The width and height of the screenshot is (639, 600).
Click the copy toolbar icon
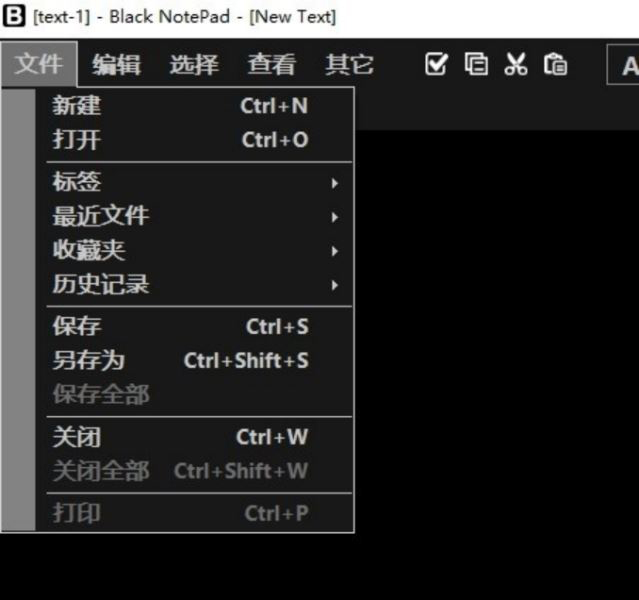476,64
